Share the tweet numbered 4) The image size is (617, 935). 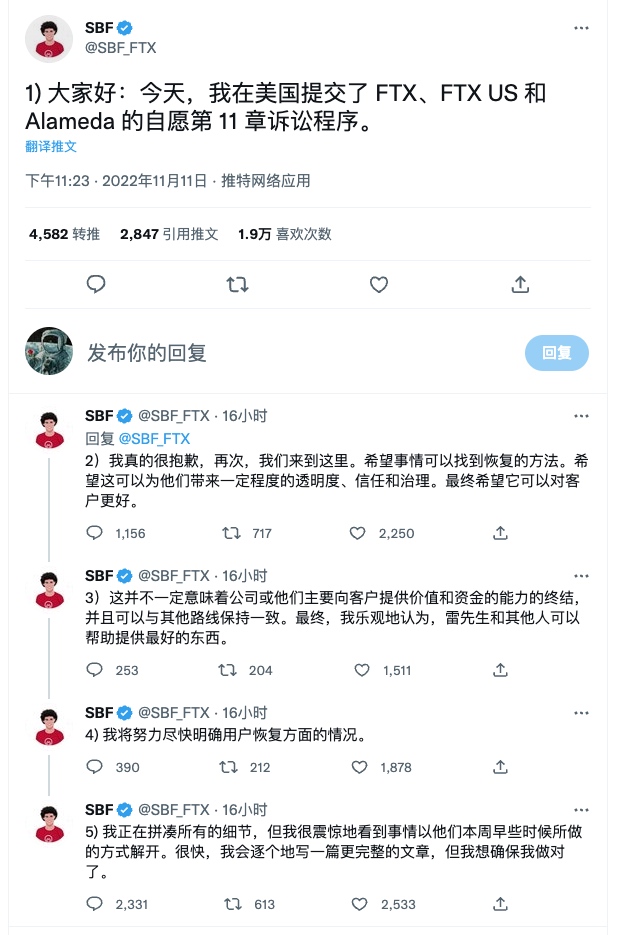(x=500, y=767)
